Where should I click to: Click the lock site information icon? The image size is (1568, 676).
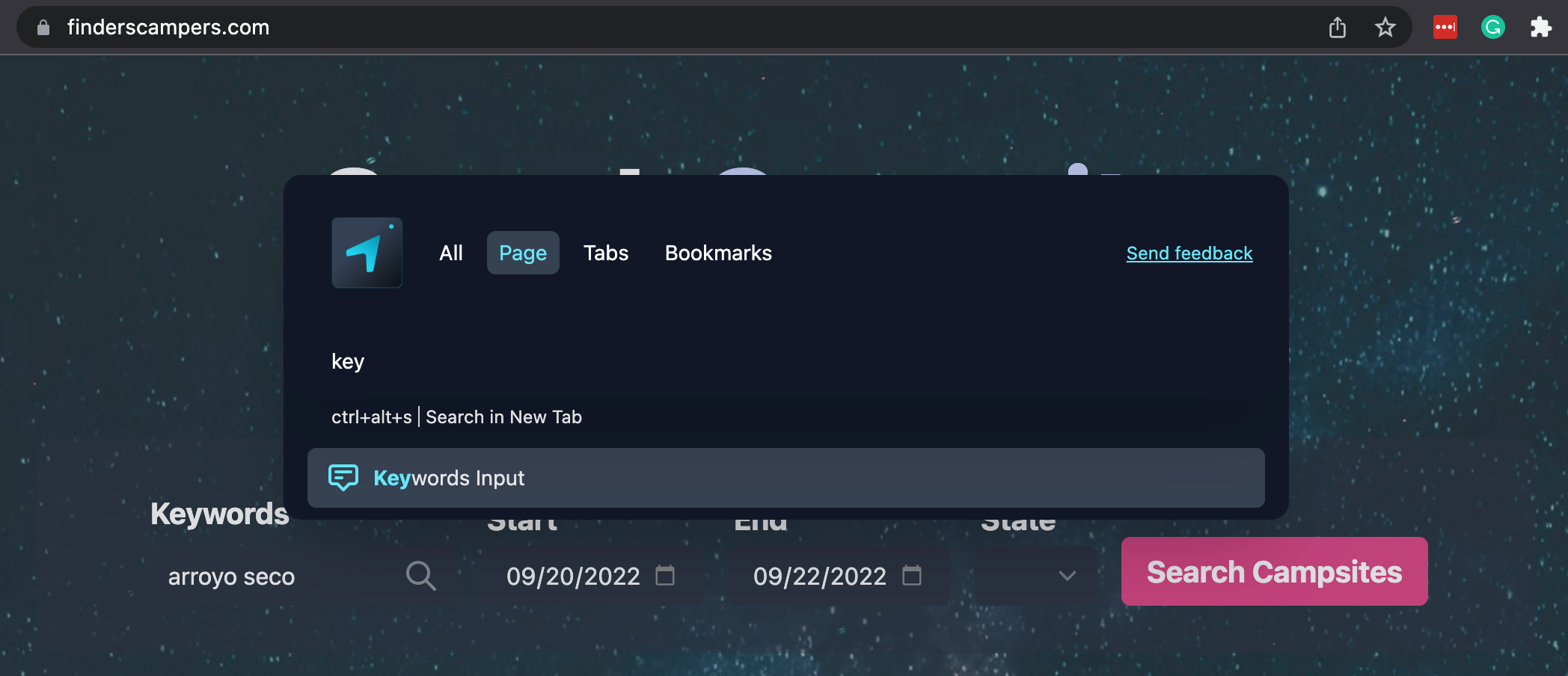click(43, 28)
